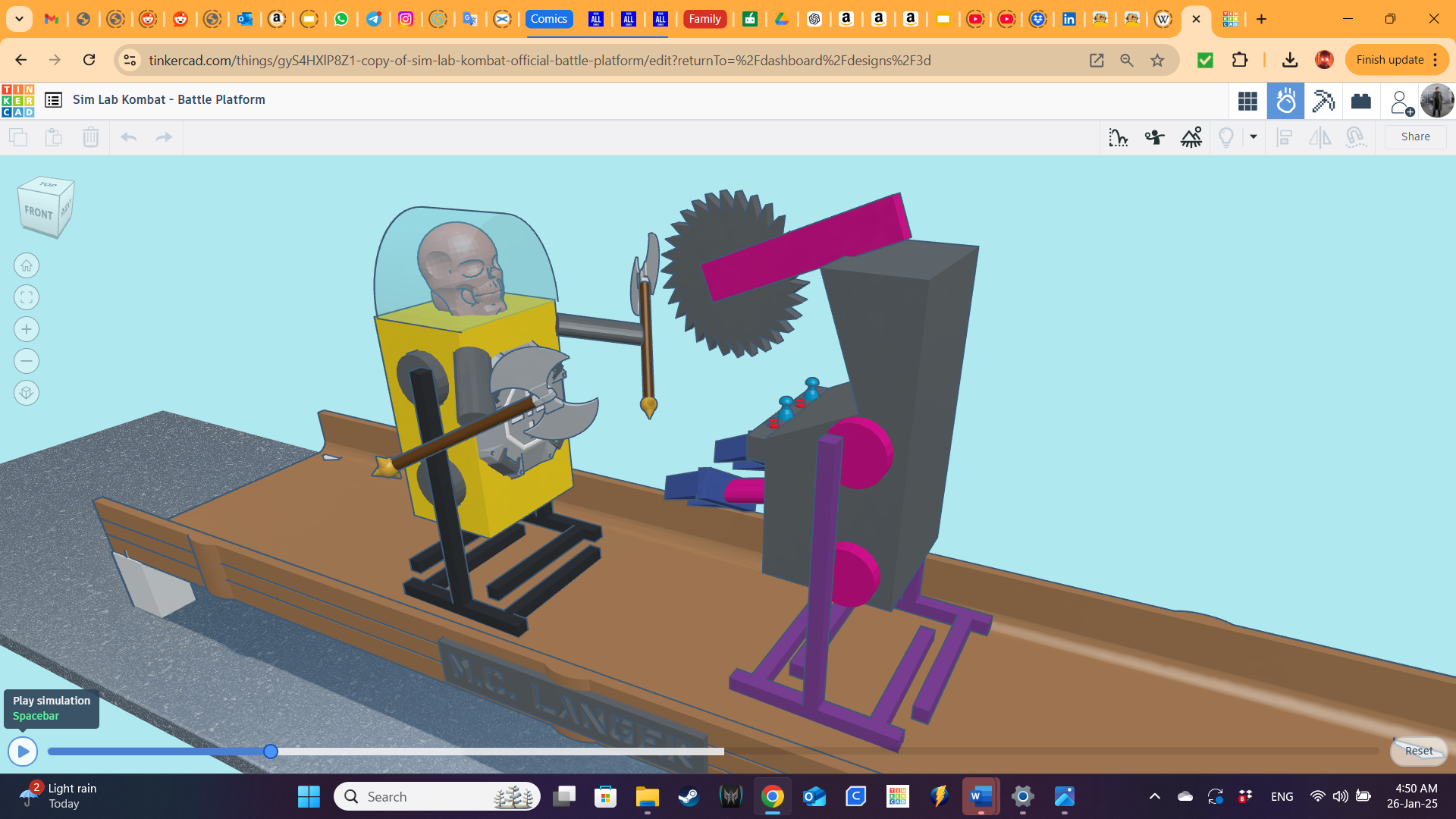
Task: Open File Explorer from taskbar
Action: point(647,796)
